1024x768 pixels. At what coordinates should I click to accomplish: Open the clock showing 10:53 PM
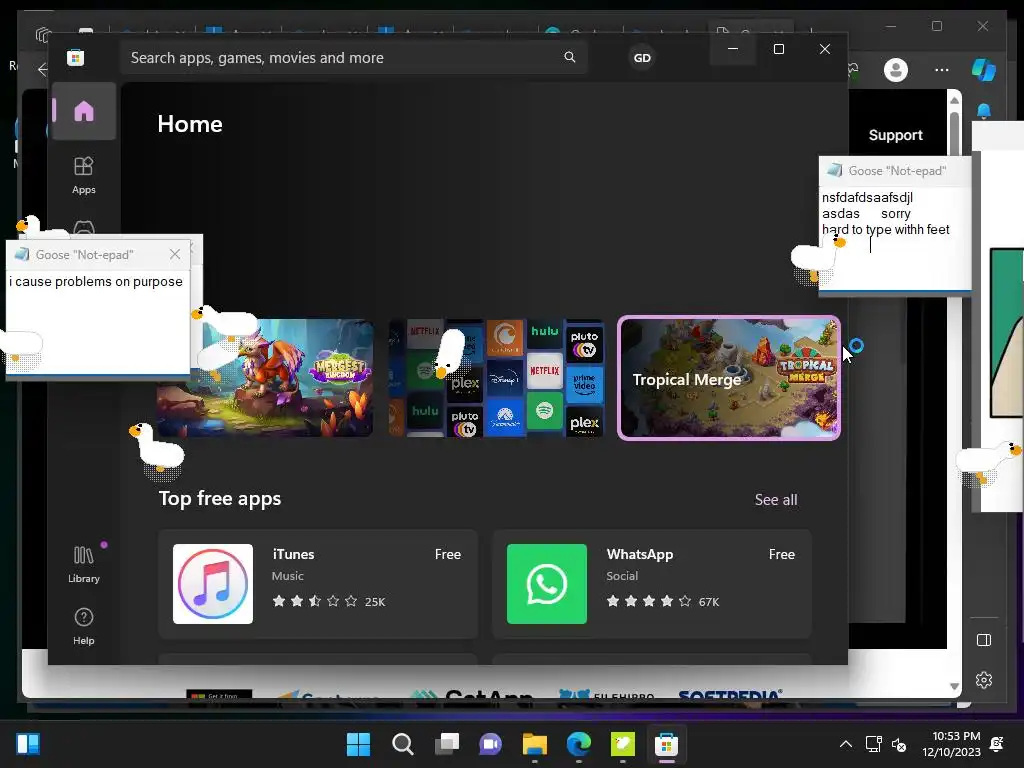click(x=951, y=744)
